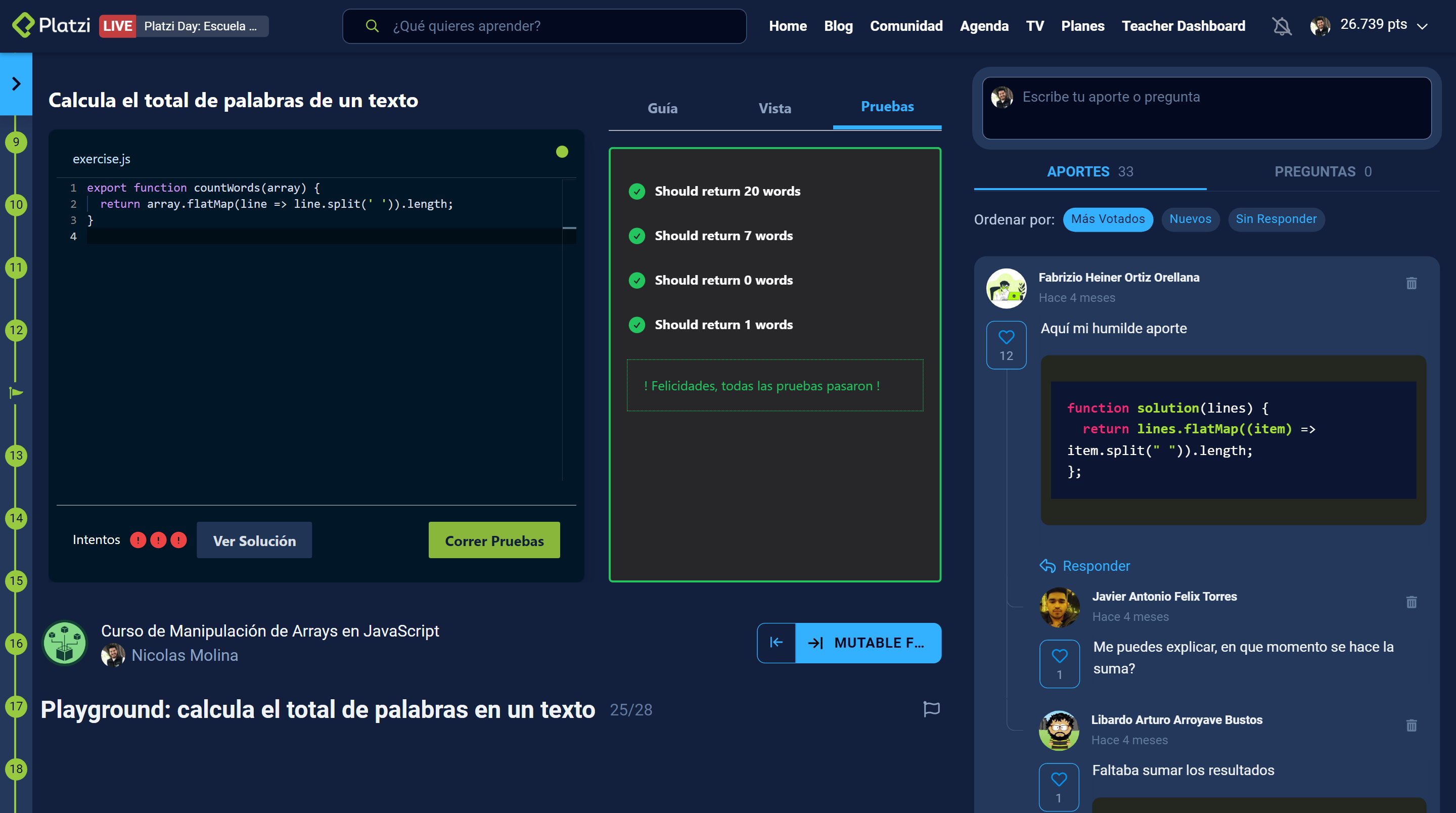Delete Fabrizio's aporte with the trash icon
1456x813 pixels.
tap(1412, 283)
